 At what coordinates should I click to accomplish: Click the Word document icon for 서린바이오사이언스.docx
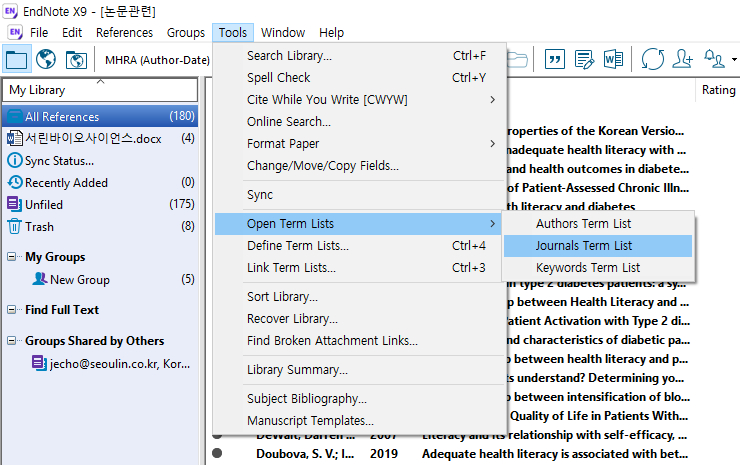[x=15, y=138]
